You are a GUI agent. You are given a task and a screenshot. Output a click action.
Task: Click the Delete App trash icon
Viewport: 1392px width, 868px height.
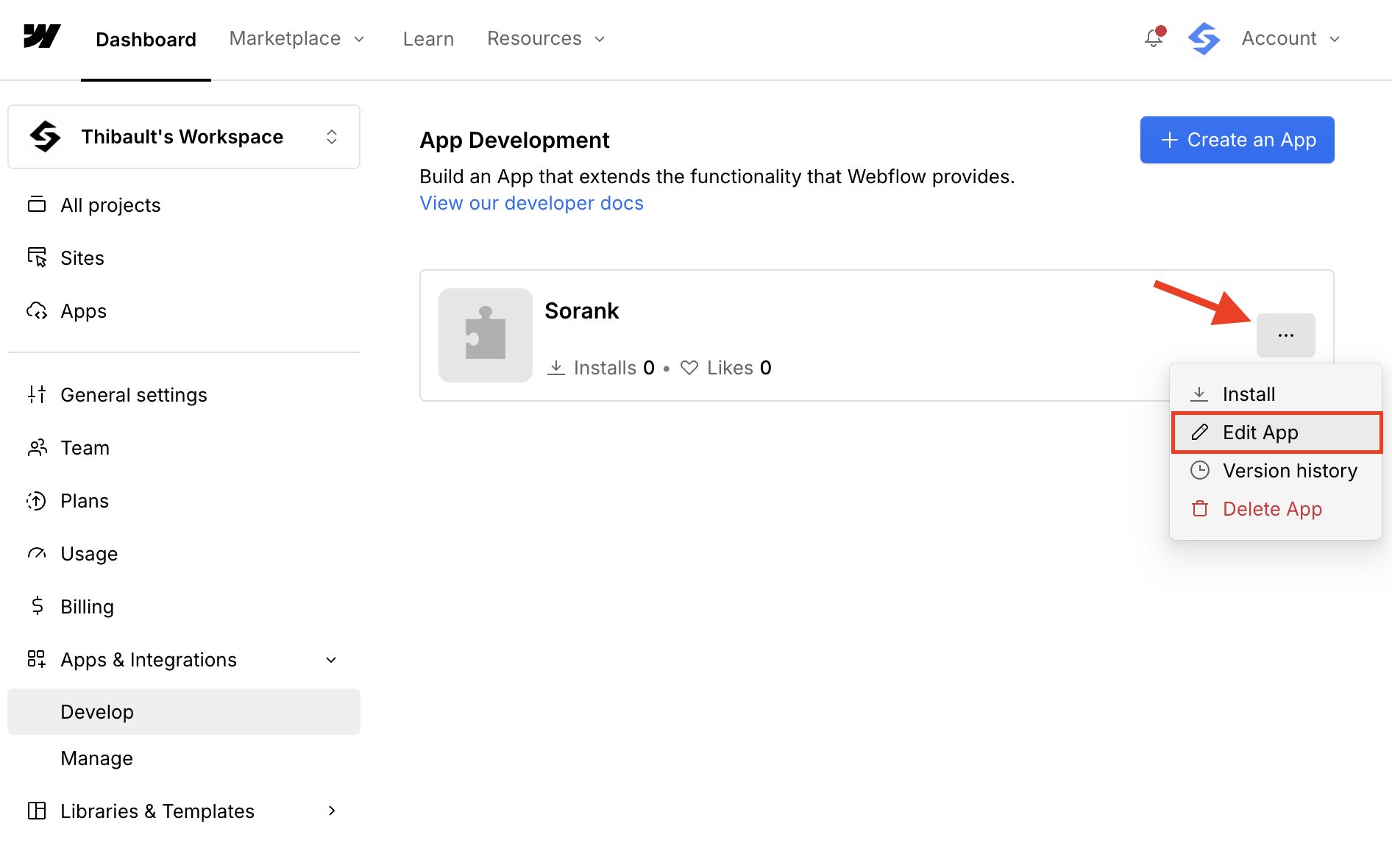(x=1199, y=508)
